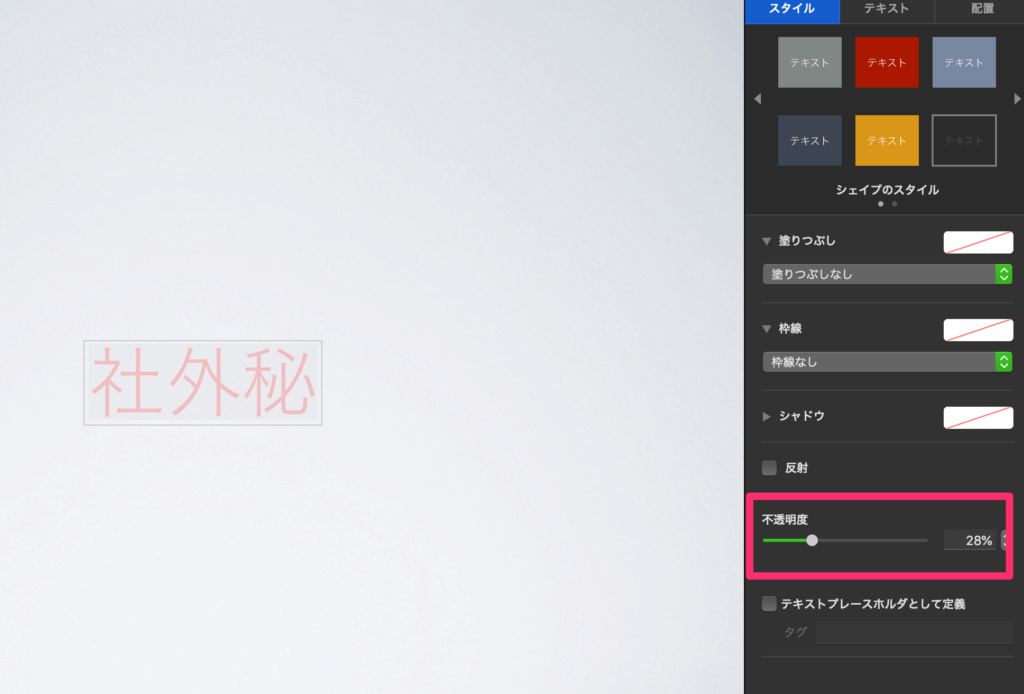
Task: Apply the outlined unfilled テキスト shape style
Action: pos(963,140)
